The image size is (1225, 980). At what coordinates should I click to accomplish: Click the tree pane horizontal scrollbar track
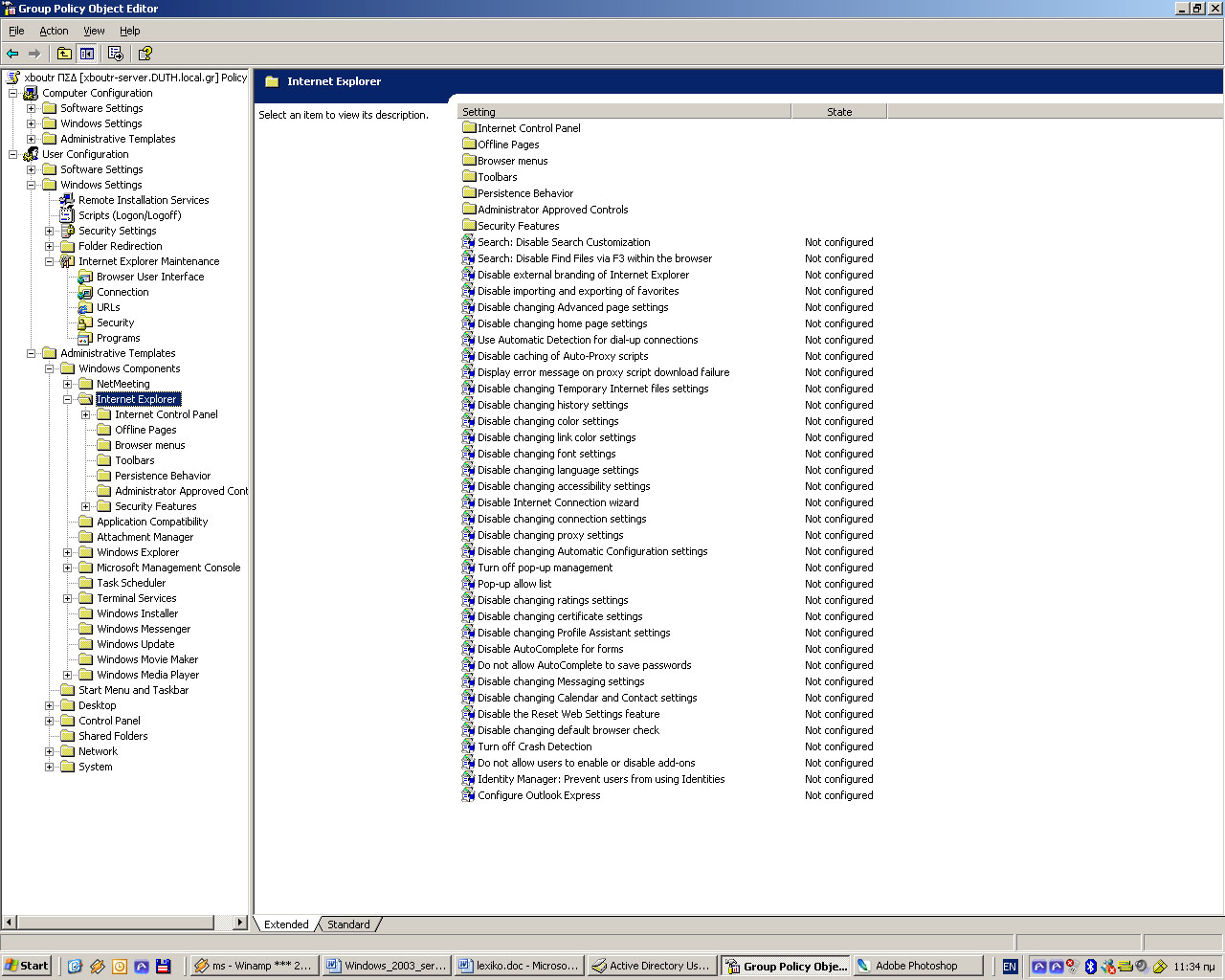point(224,923)
